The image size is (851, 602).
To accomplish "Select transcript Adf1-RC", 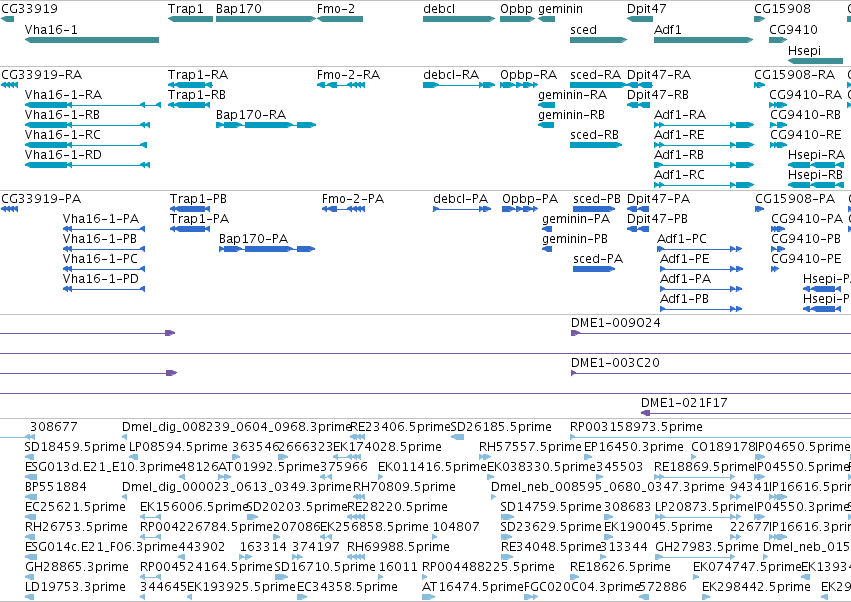I will [x=704, y=185].
